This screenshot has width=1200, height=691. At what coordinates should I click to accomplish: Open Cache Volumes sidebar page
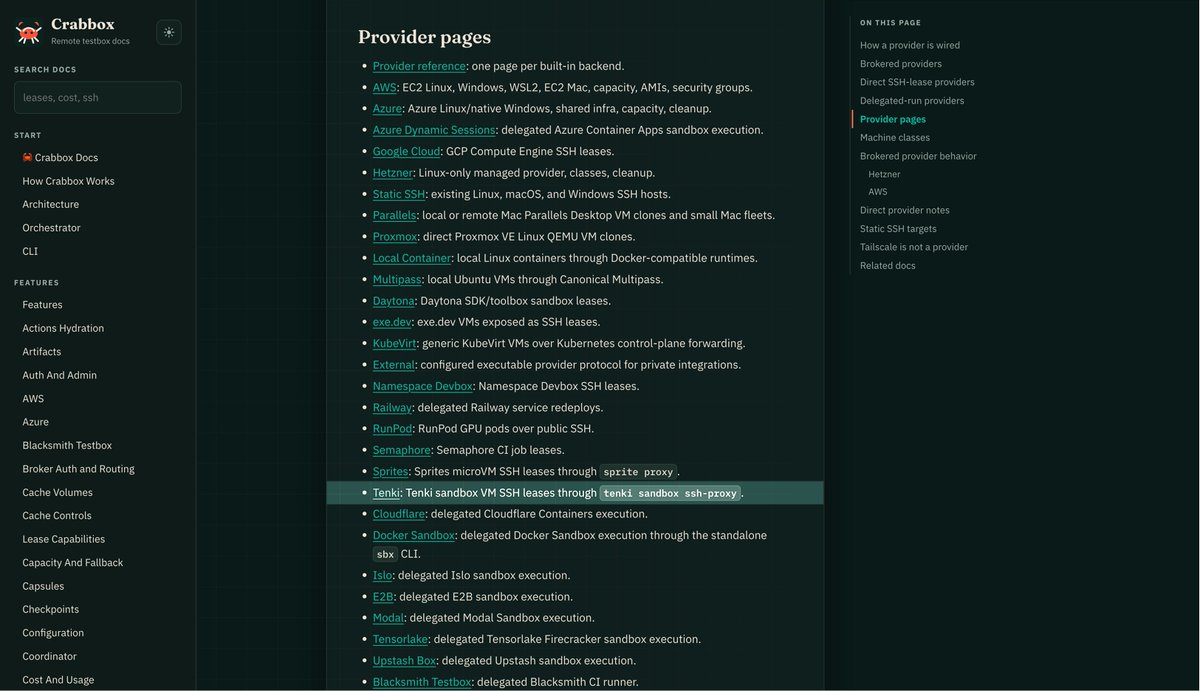click(x=57, y=492)
